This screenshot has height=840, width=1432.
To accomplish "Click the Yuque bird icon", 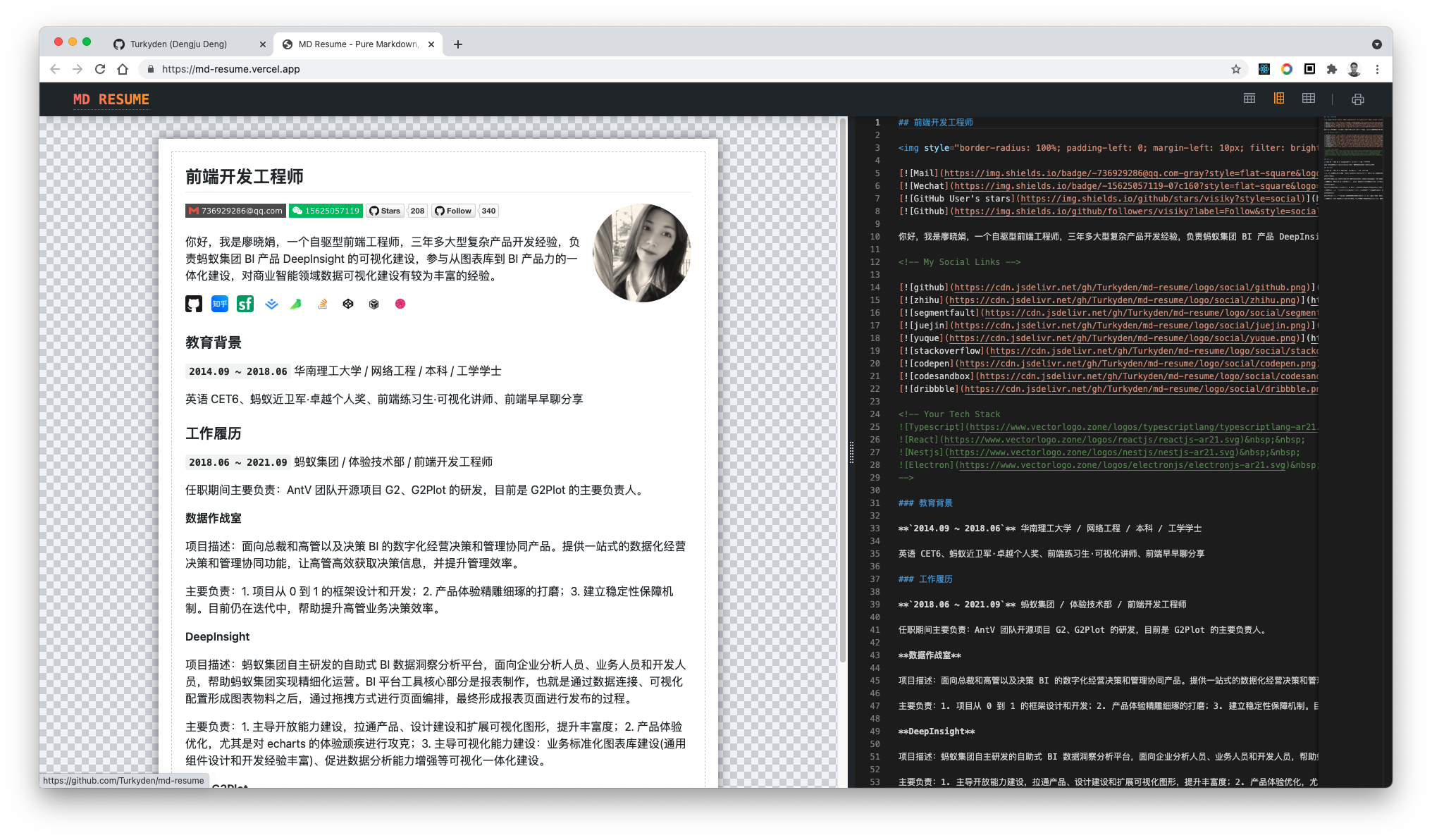I will pos(296,304).
